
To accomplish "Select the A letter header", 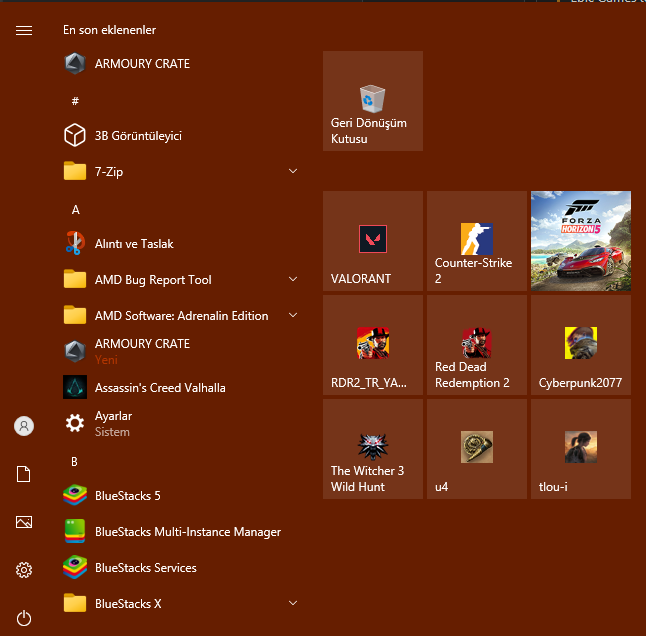I will (75, 210).
